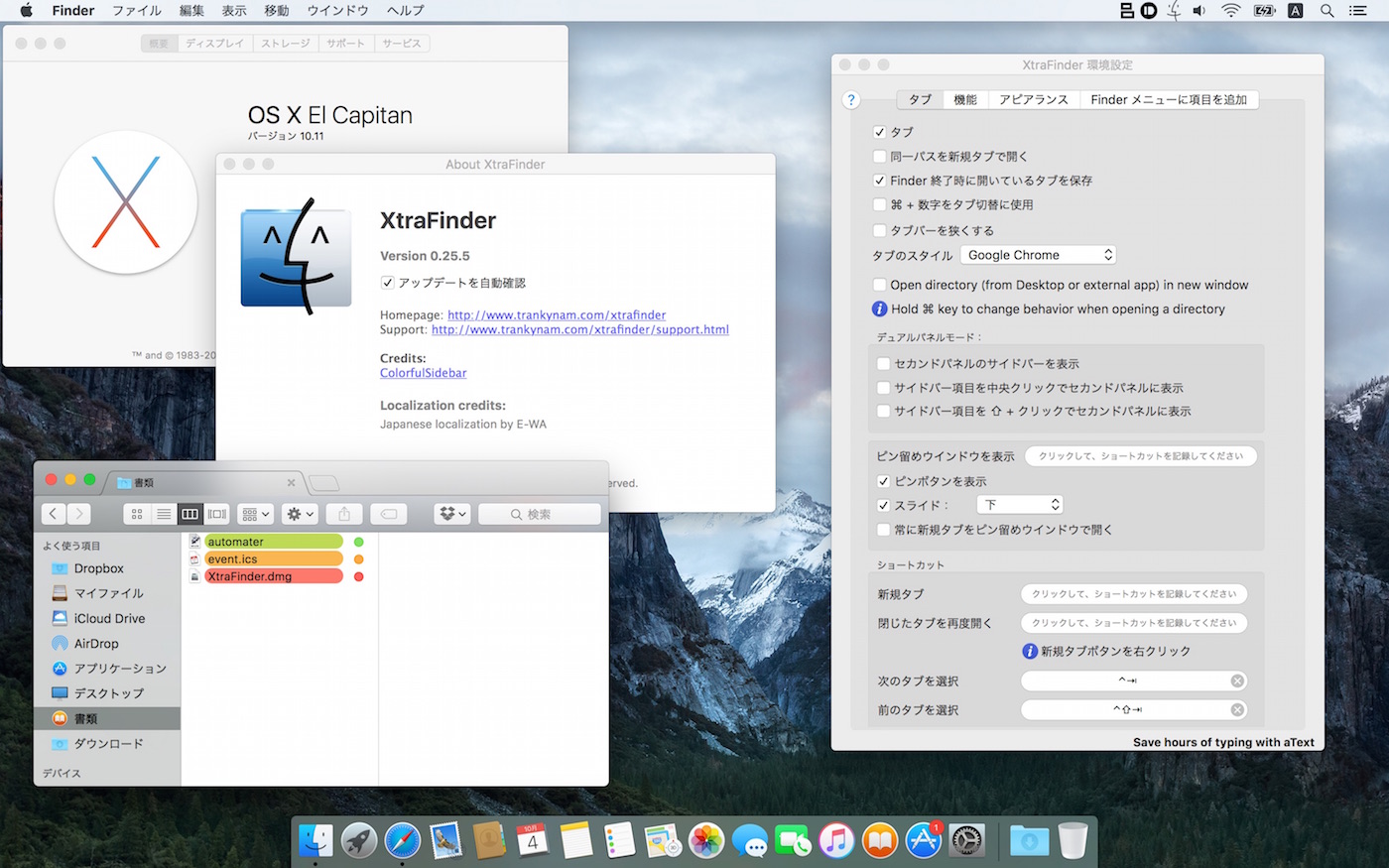
Task: Select the ディスプレイ tab in About This Mac
Action: [214, 44]
